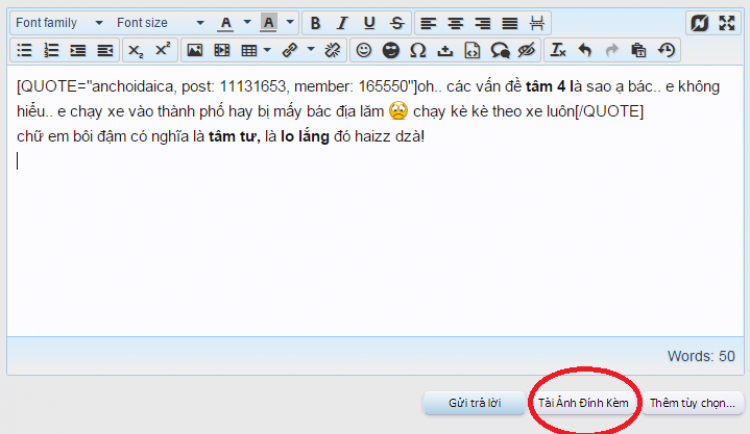Toggle fullscreen editor mode
750x434 pixels.
point(727,23)
